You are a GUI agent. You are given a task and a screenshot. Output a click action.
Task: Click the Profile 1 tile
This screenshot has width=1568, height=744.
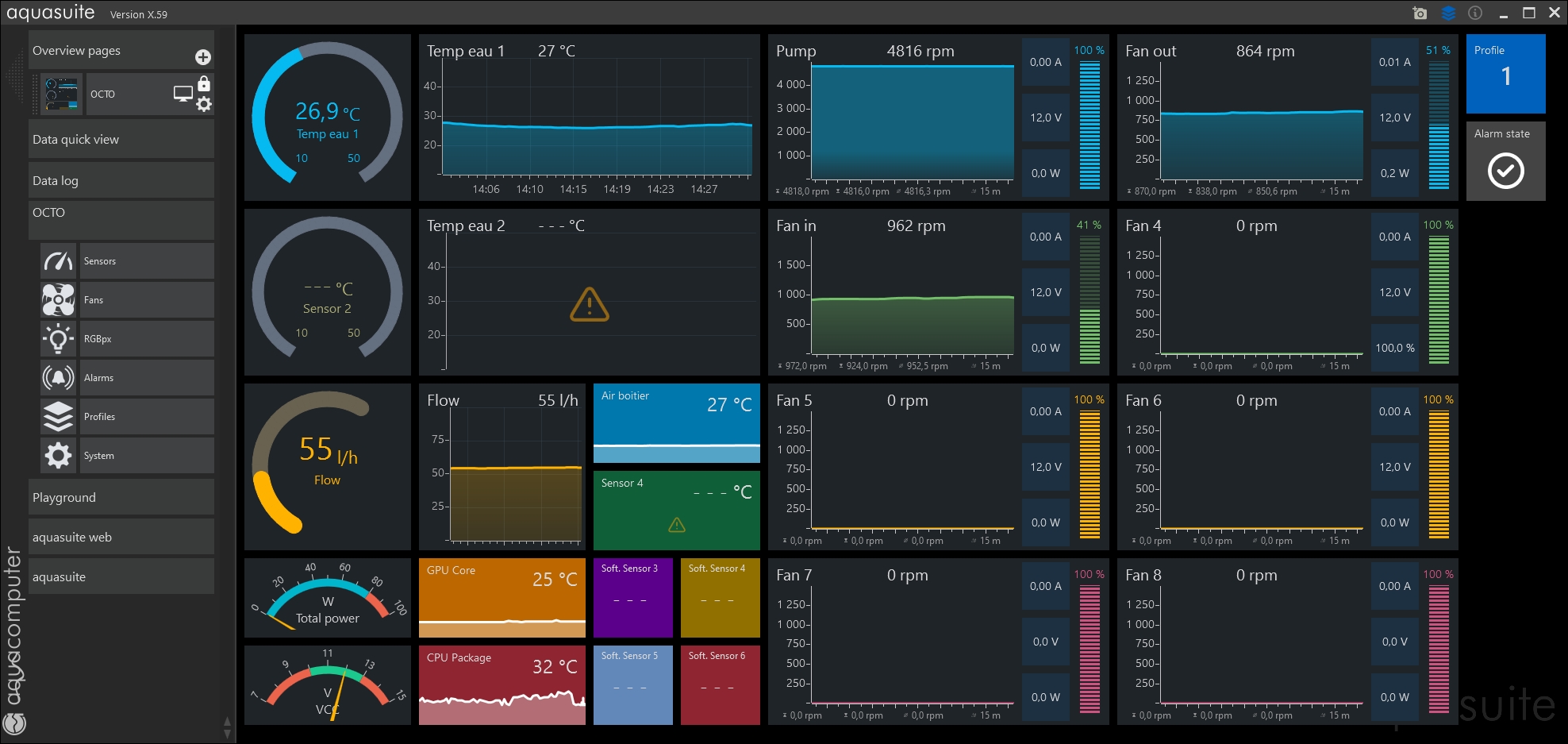pos(1505,74)
